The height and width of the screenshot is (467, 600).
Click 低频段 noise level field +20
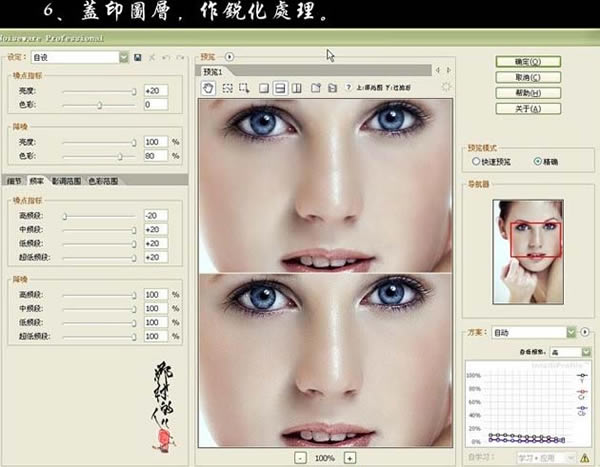pos(156,243)
